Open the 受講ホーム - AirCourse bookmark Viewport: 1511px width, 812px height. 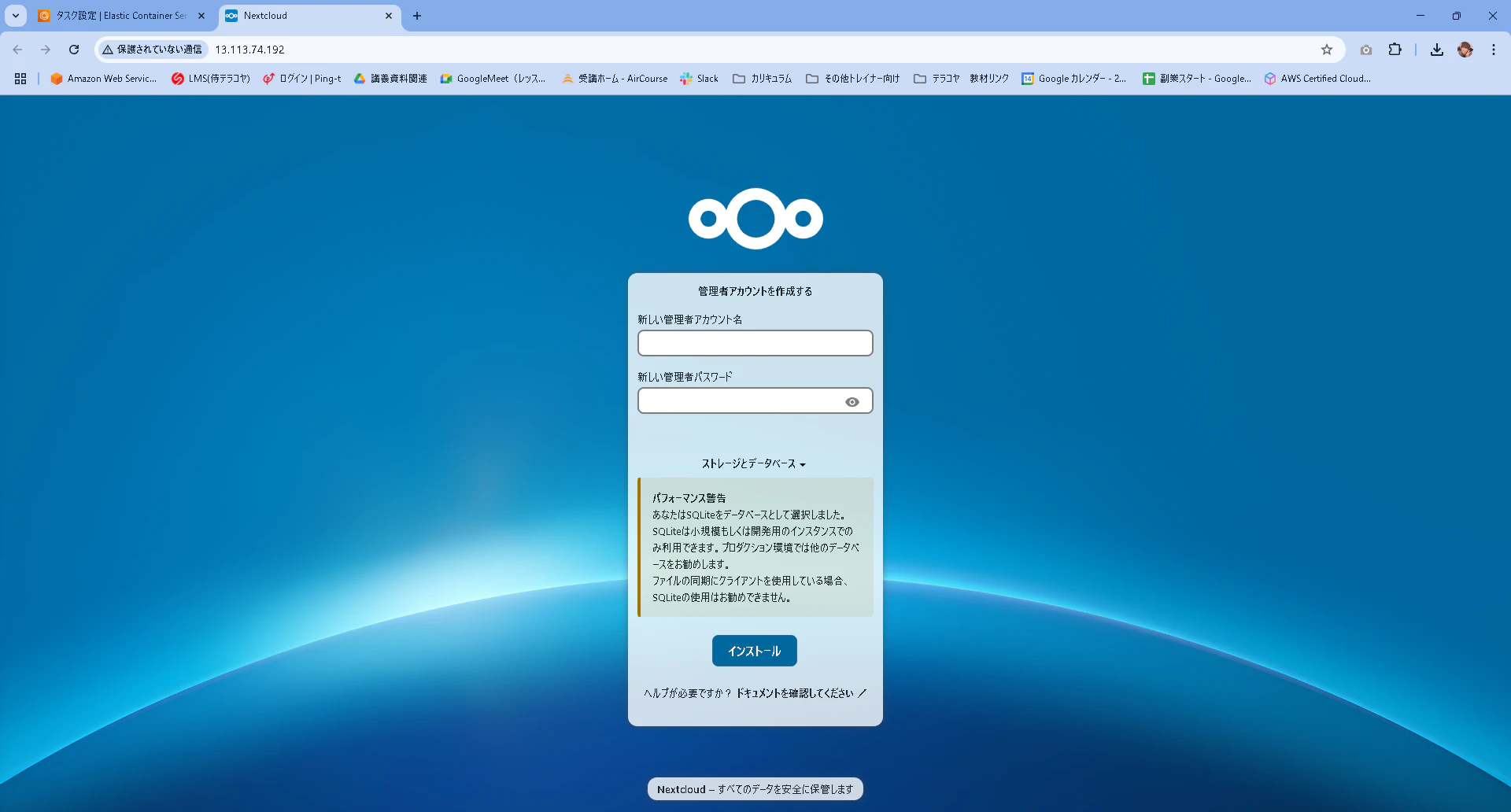click(615, 79)
